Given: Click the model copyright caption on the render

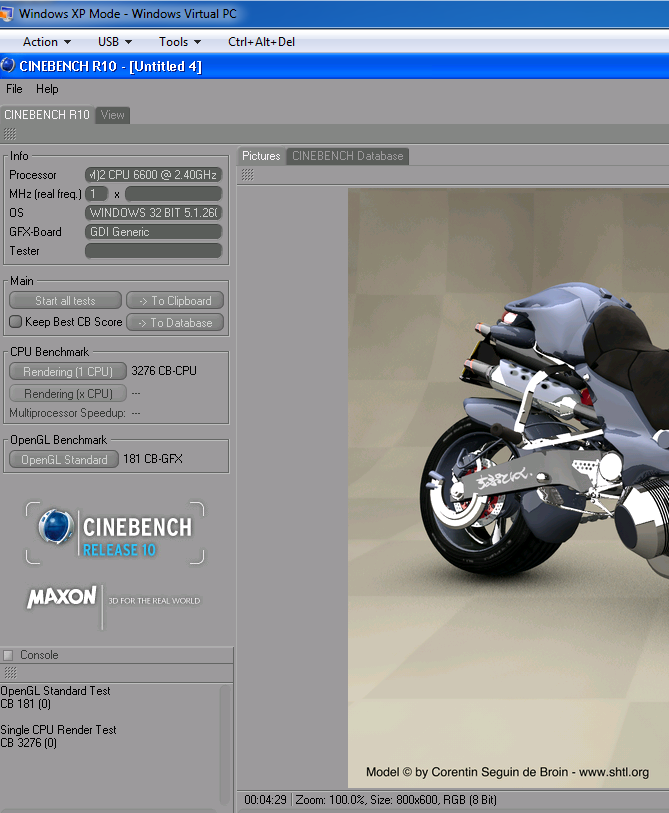Looking at the screenshot, I should (x=507, y=772).
